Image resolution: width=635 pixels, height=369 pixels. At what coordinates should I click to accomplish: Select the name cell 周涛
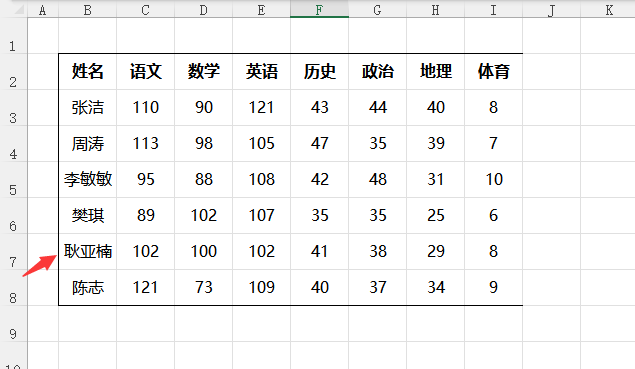(x=87, y=143)
